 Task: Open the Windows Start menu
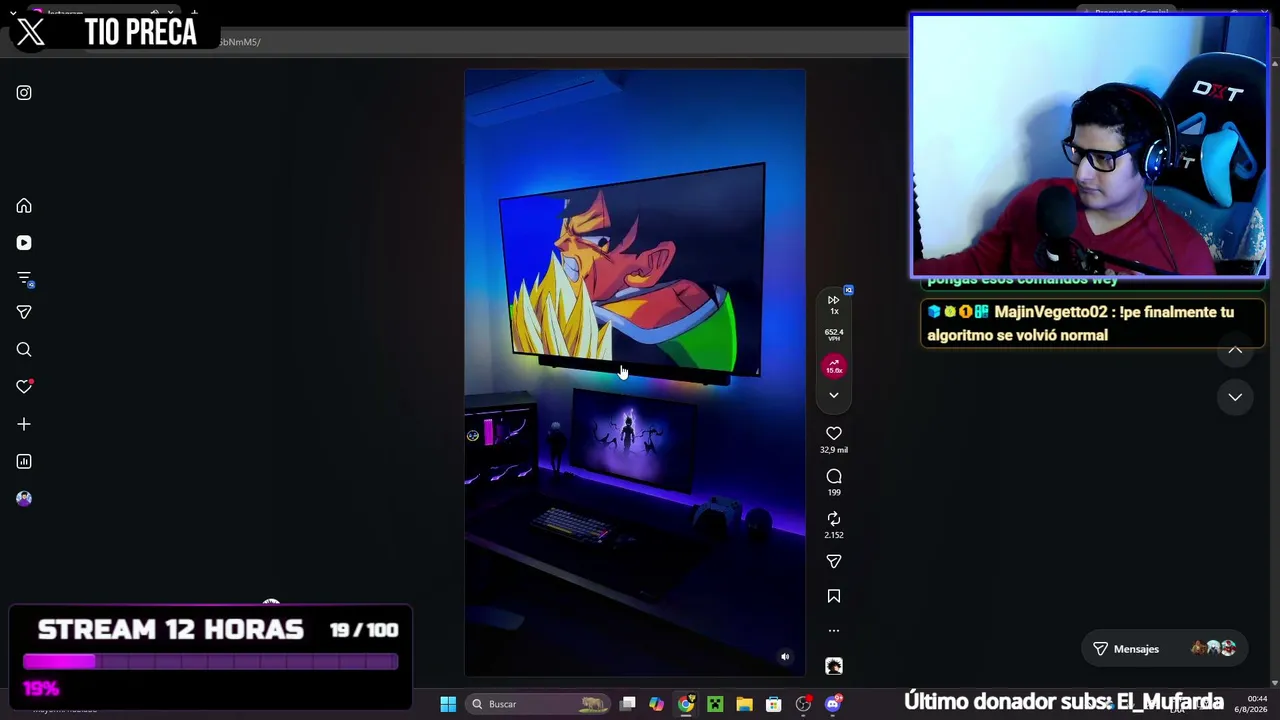(x=448, y=704)
